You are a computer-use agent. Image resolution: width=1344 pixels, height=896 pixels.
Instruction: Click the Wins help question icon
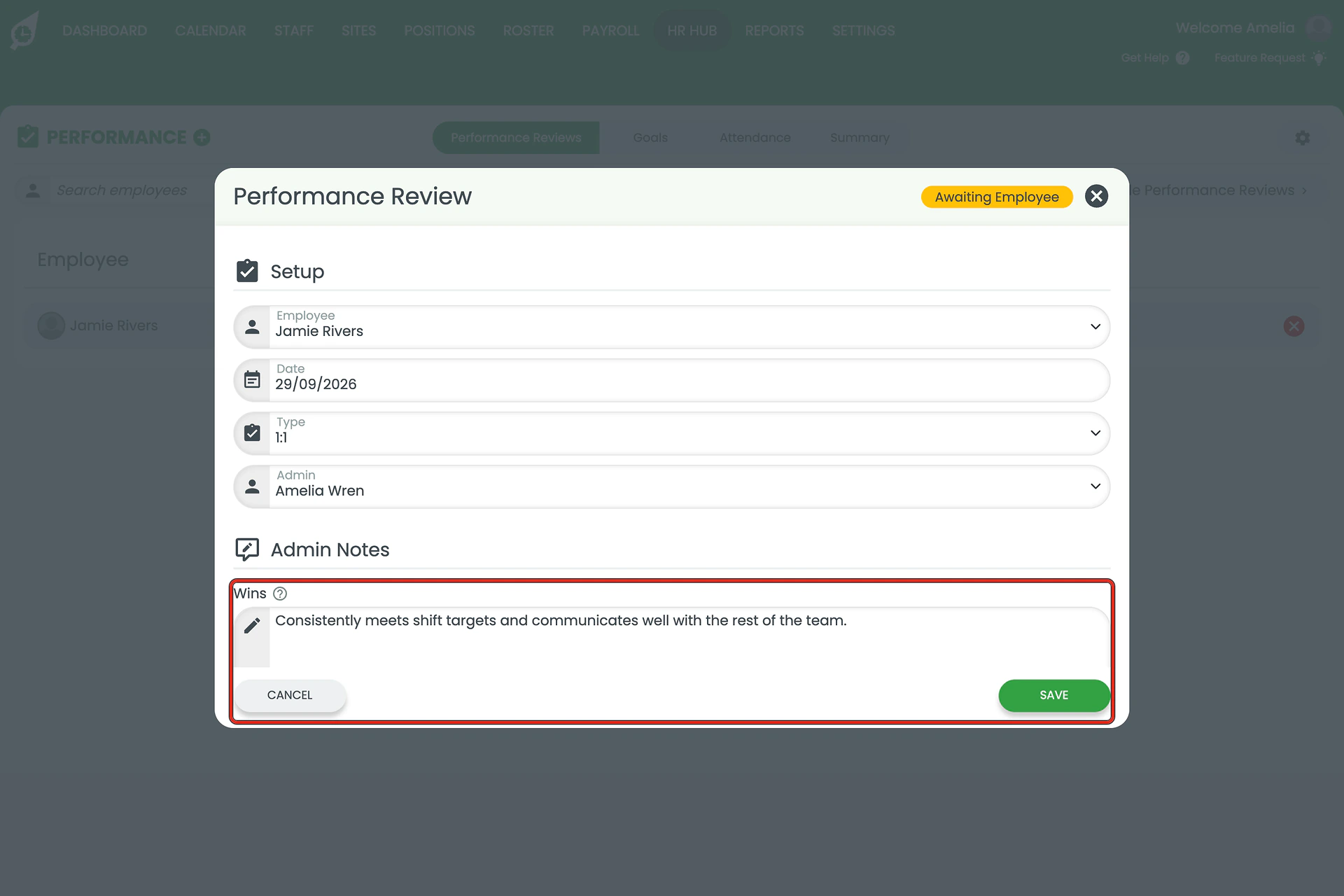click(280, 594)
